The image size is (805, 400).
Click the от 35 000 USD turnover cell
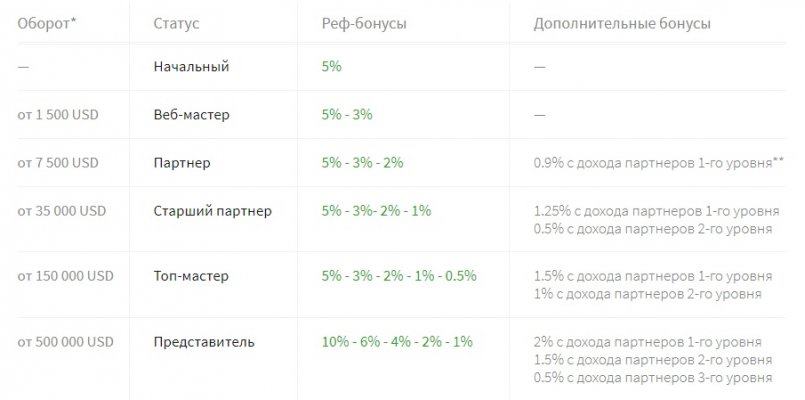click(62, 211)
